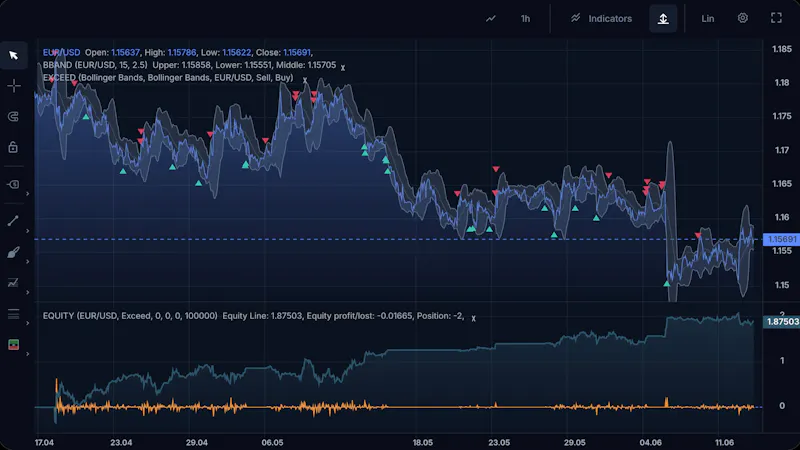The image size is (800, 450).
Task: Open the chart type line icon
Action: (x=491, y=19)
